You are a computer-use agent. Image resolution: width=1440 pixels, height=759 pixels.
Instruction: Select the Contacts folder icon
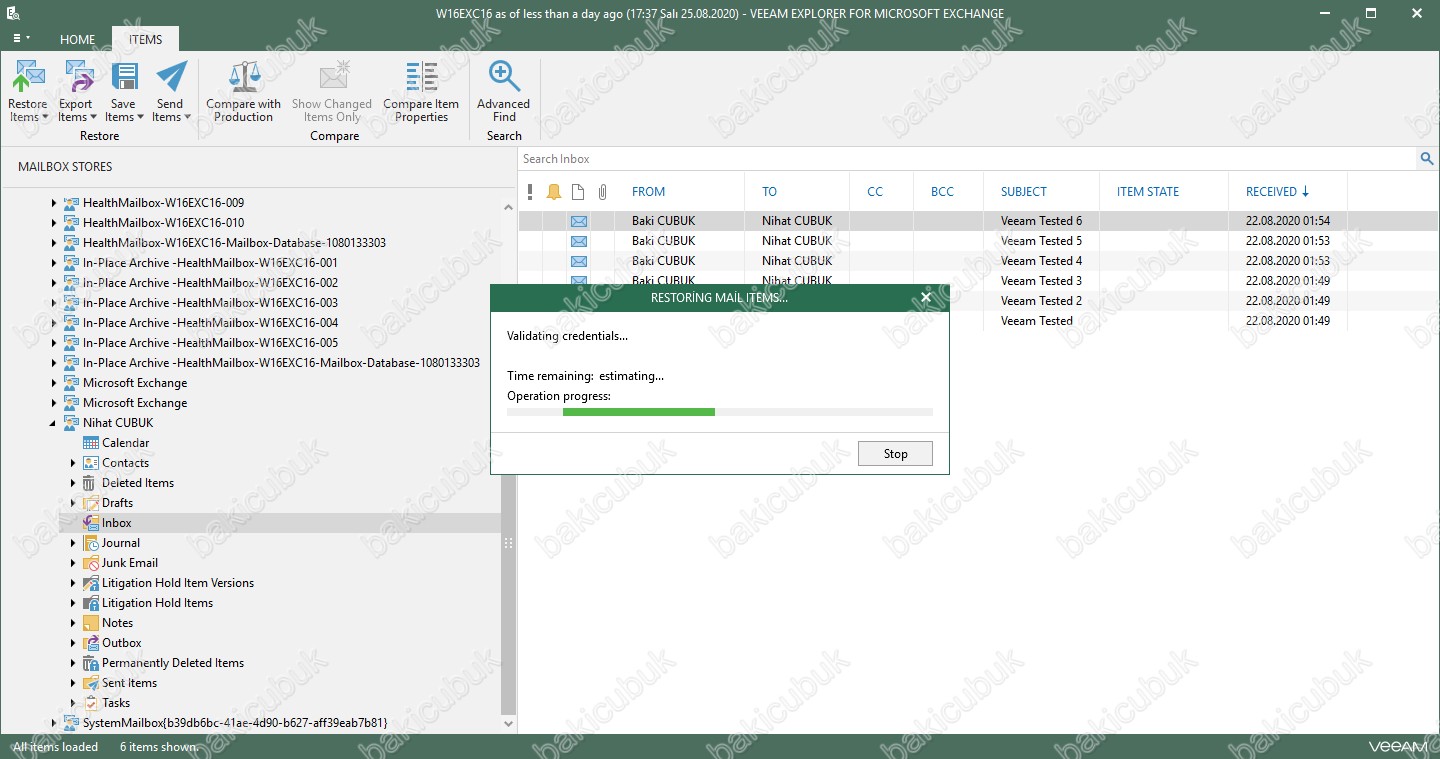pyautogui.click(x=91, y=463)
